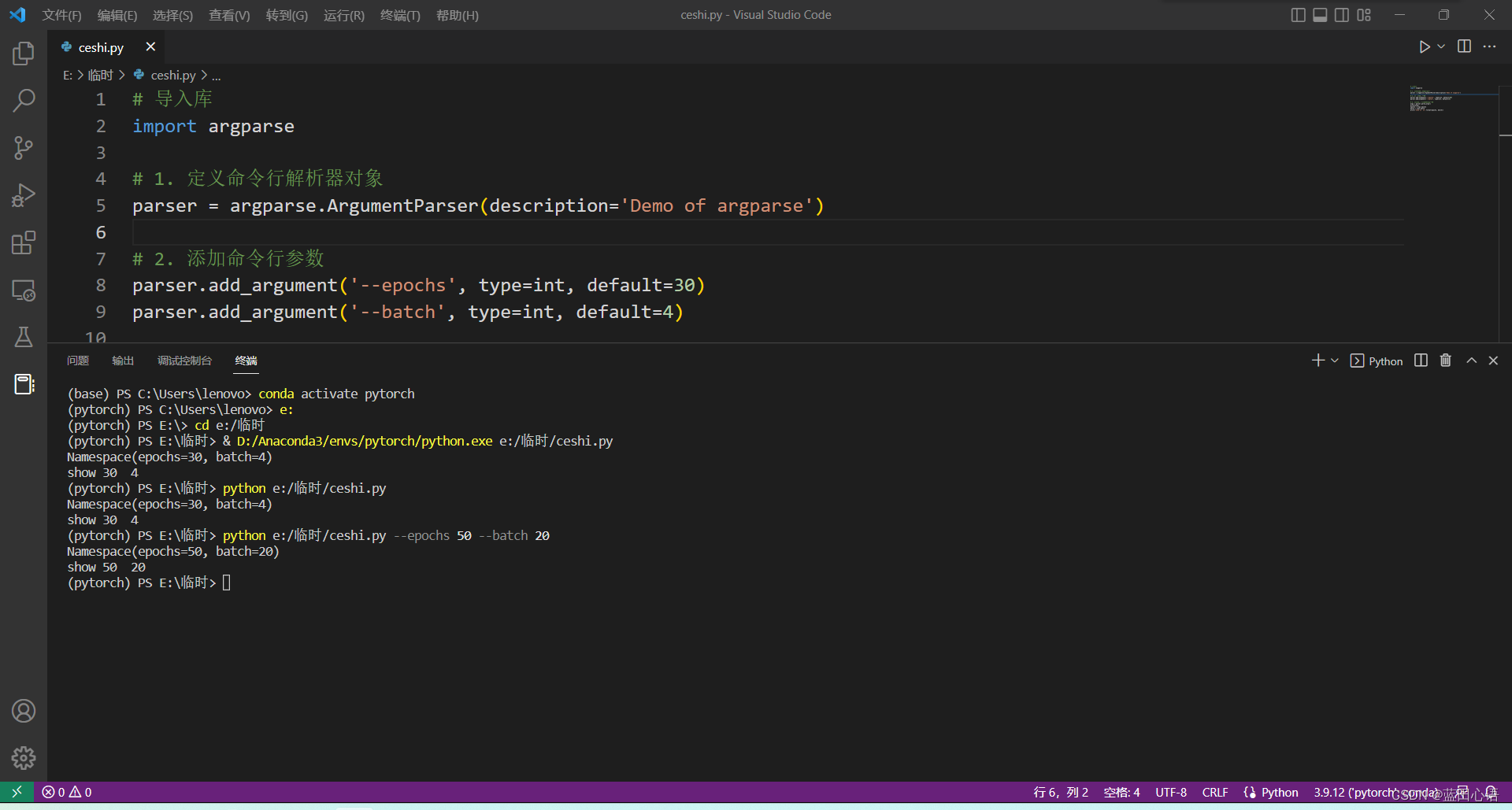This screenshot has height=810, width=1512.
Task: Close the terminal panel
Action: (x=1493, y=361)
